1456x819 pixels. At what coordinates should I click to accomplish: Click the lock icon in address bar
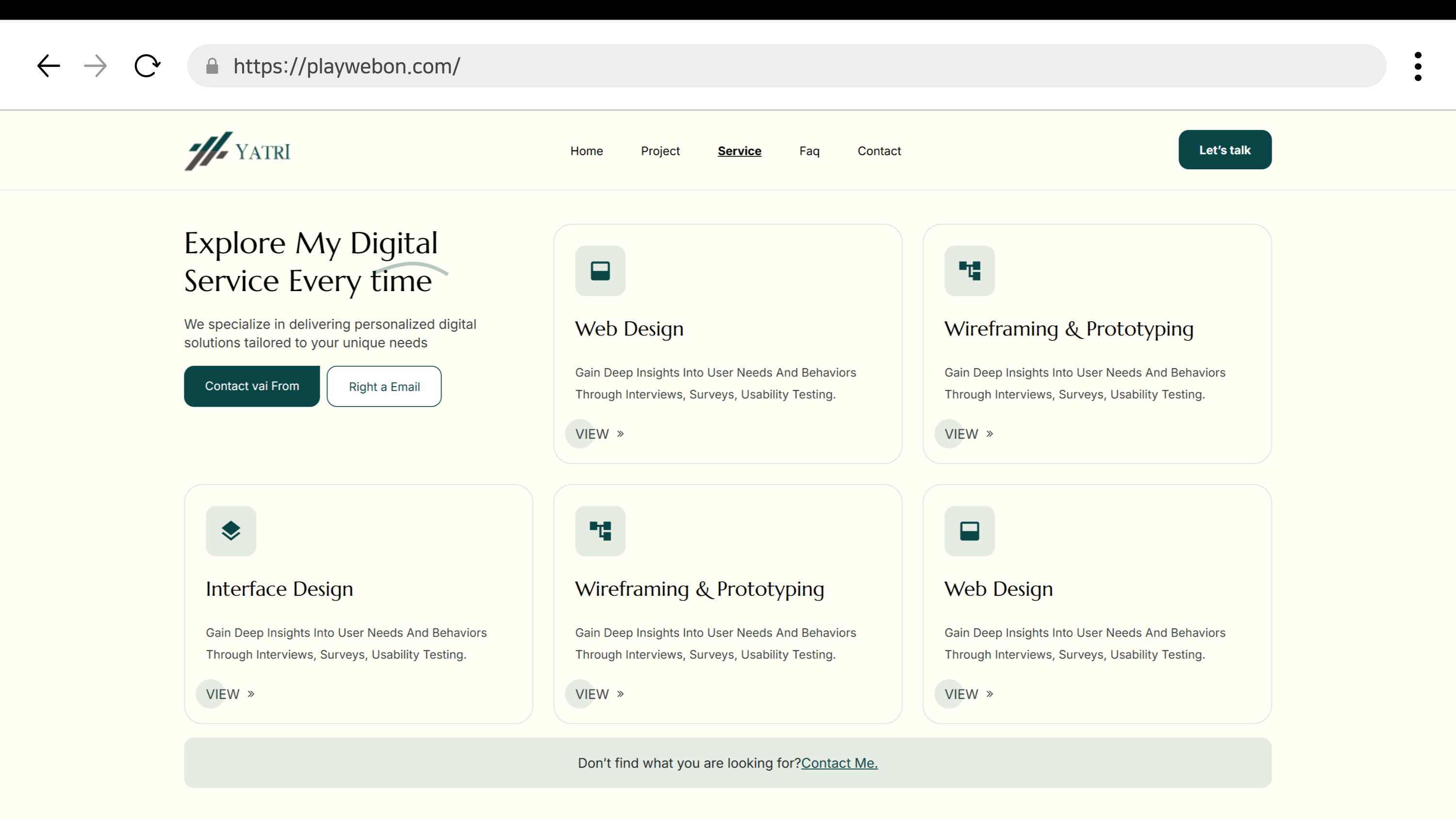pos(212,66)
